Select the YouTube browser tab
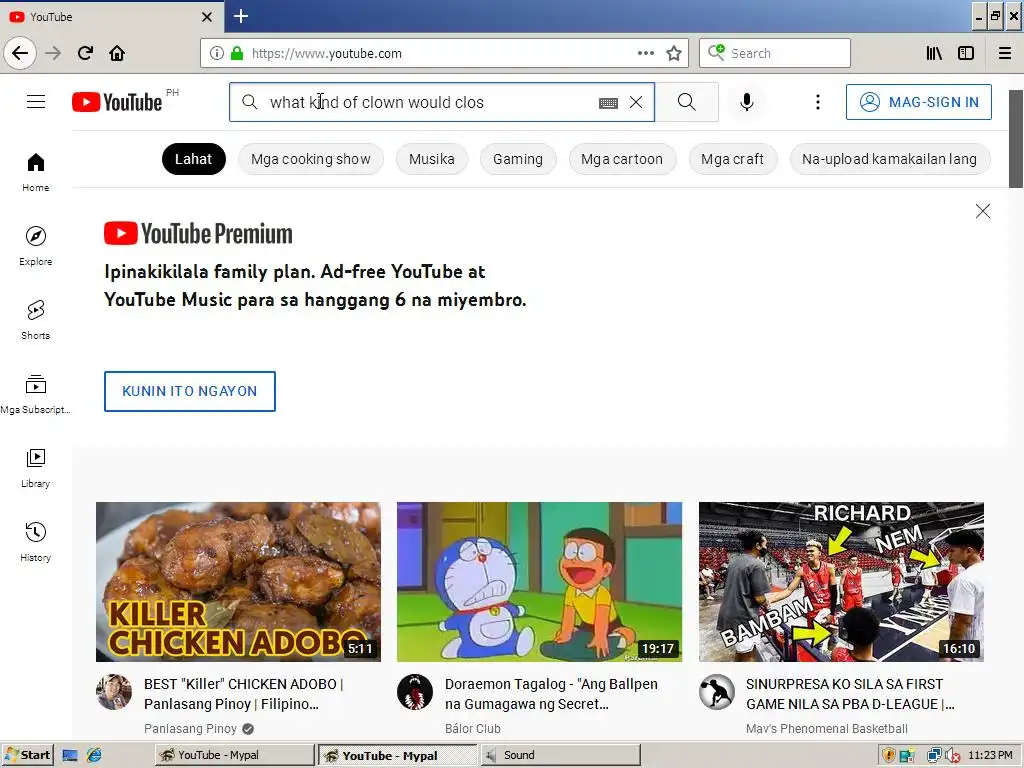This screenshot has height=768, width=1024. point(111,17)
